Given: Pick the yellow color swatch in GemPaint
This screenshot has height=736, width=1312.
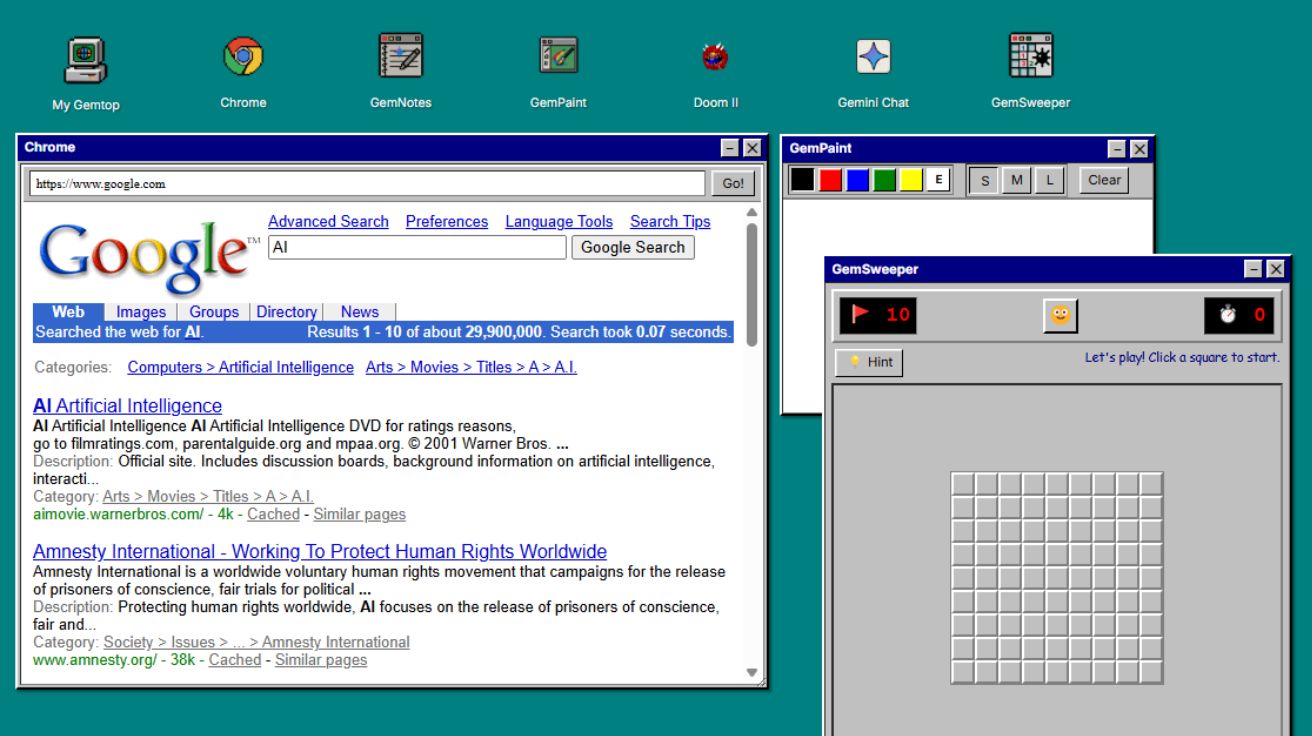Looking at the screenshot, I should click(911, 180).
